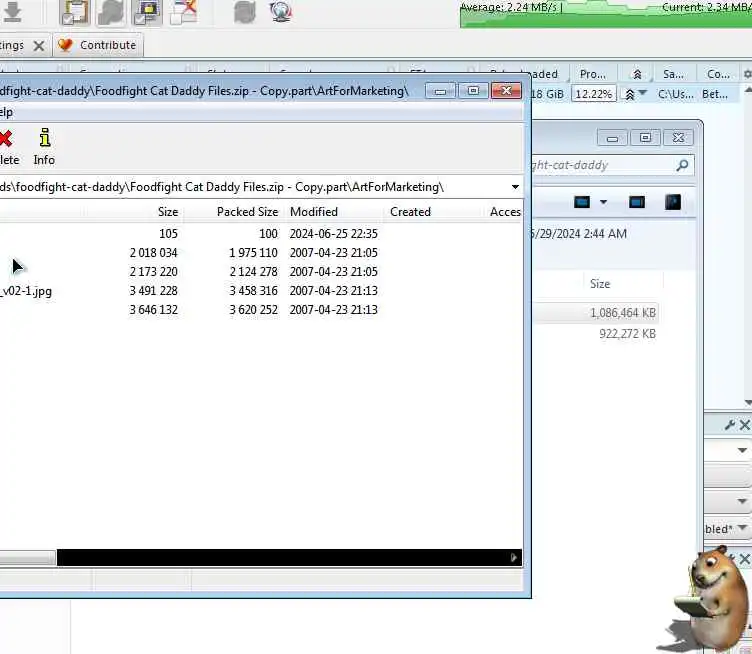
Task: Open the Explorer view options dropdown arrow
Action: pos(603,202)
